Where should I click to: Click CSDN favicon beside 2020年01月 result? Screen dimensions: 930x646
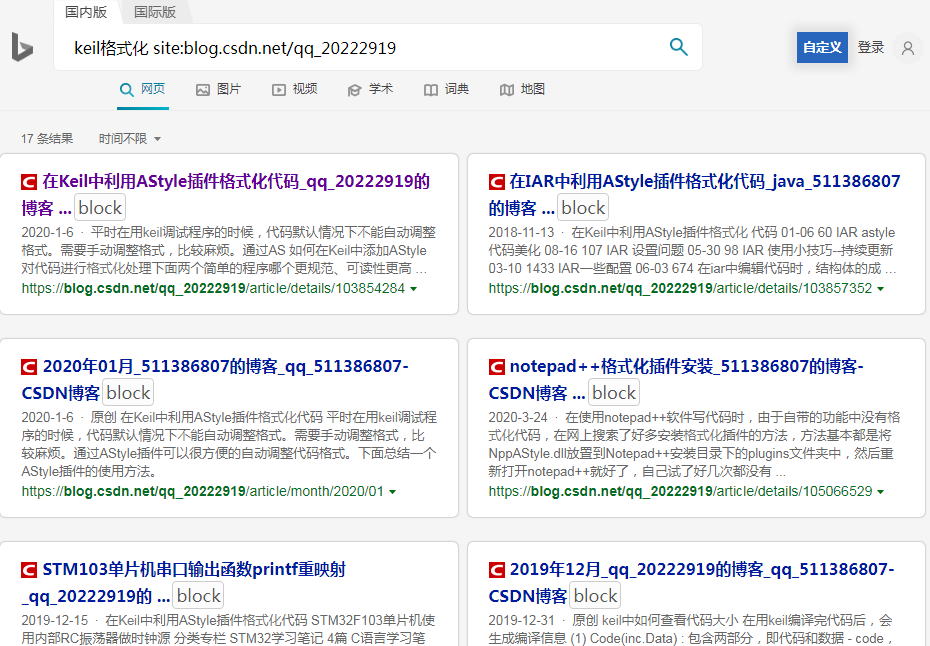(x=29, y=367)
